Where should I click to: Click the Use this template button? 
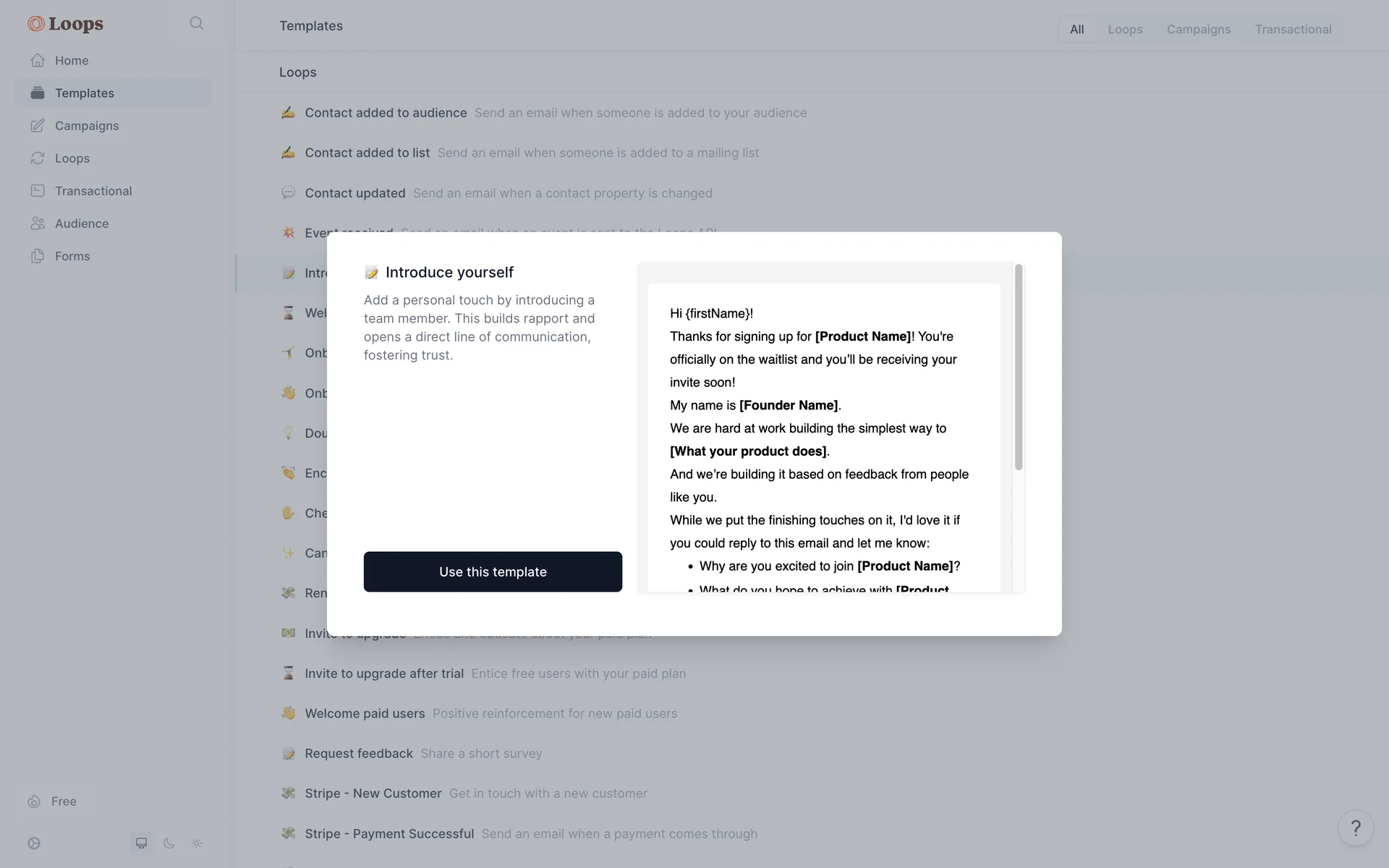(493, 571)
